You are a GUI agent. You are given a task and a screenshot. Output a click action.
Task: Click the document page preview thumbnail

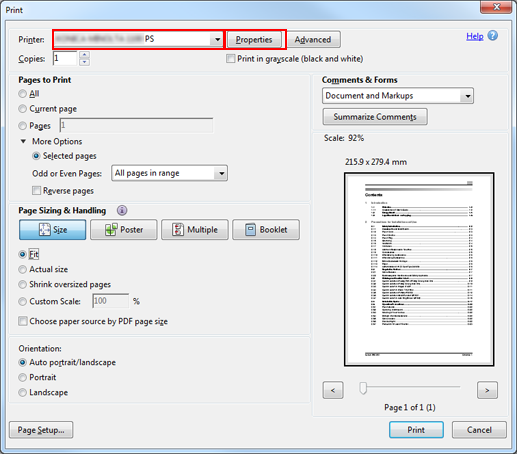[419, 269]
